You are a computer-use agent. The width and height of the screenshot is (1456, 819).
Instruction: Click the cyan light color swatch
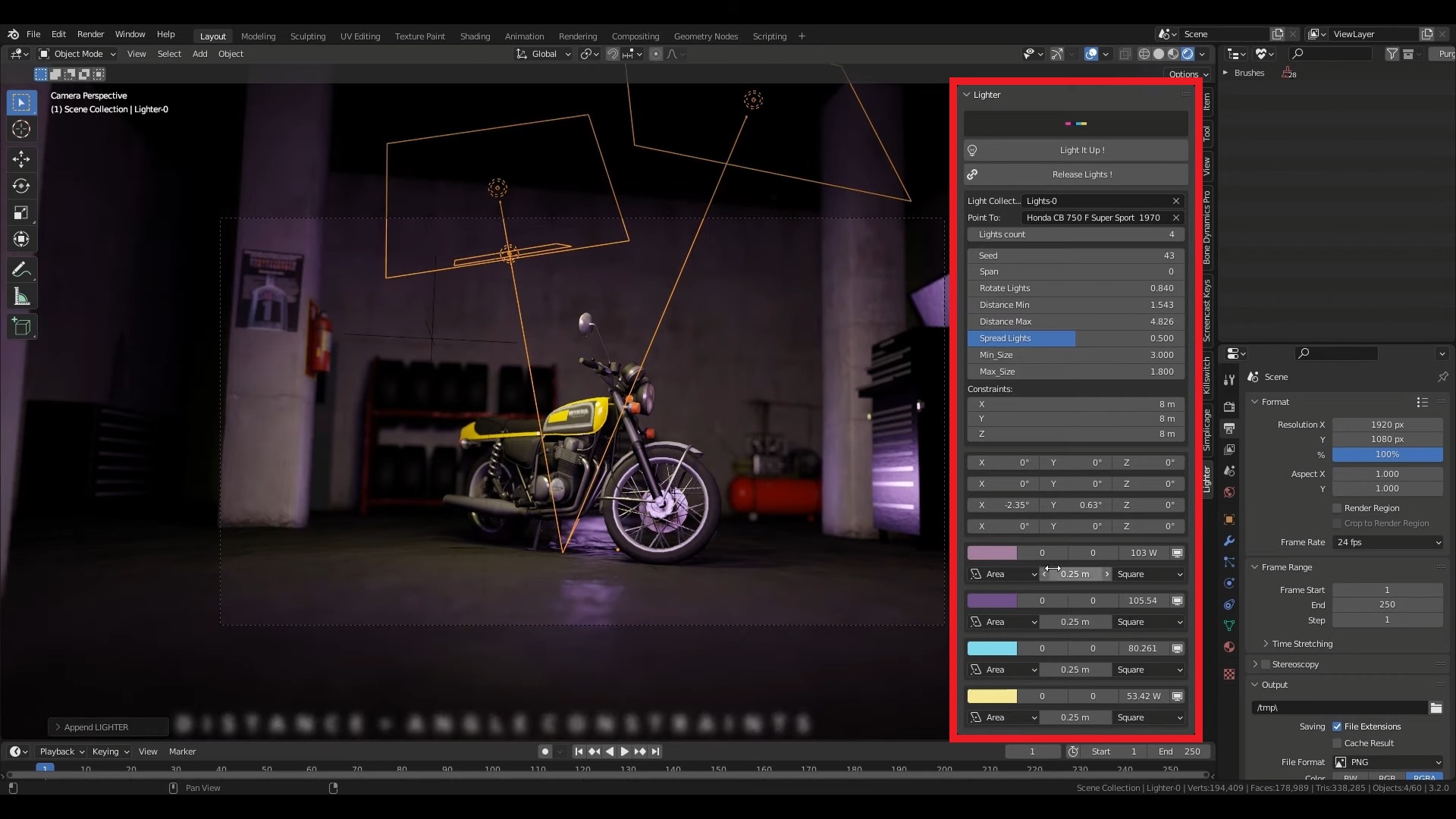click(993, 648)
